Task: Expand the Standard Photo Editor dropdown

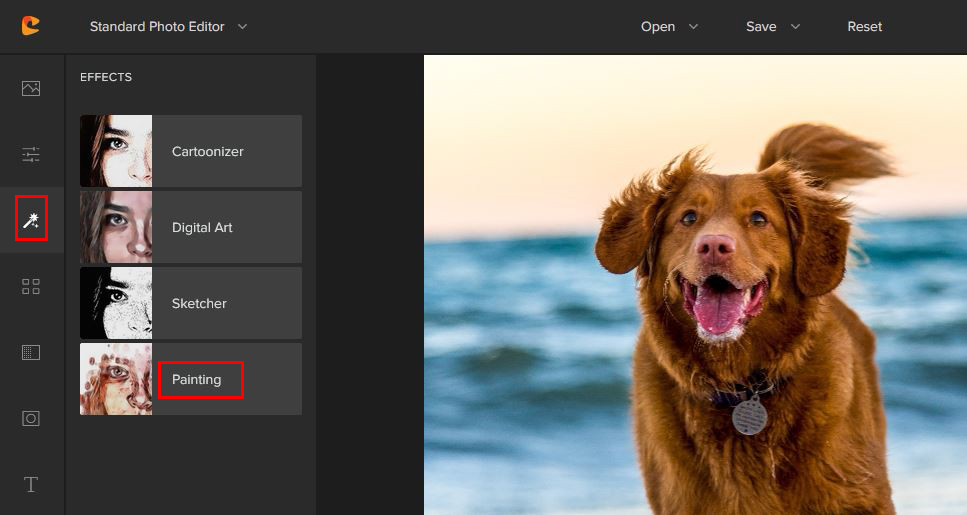Action: click(168, 27)
